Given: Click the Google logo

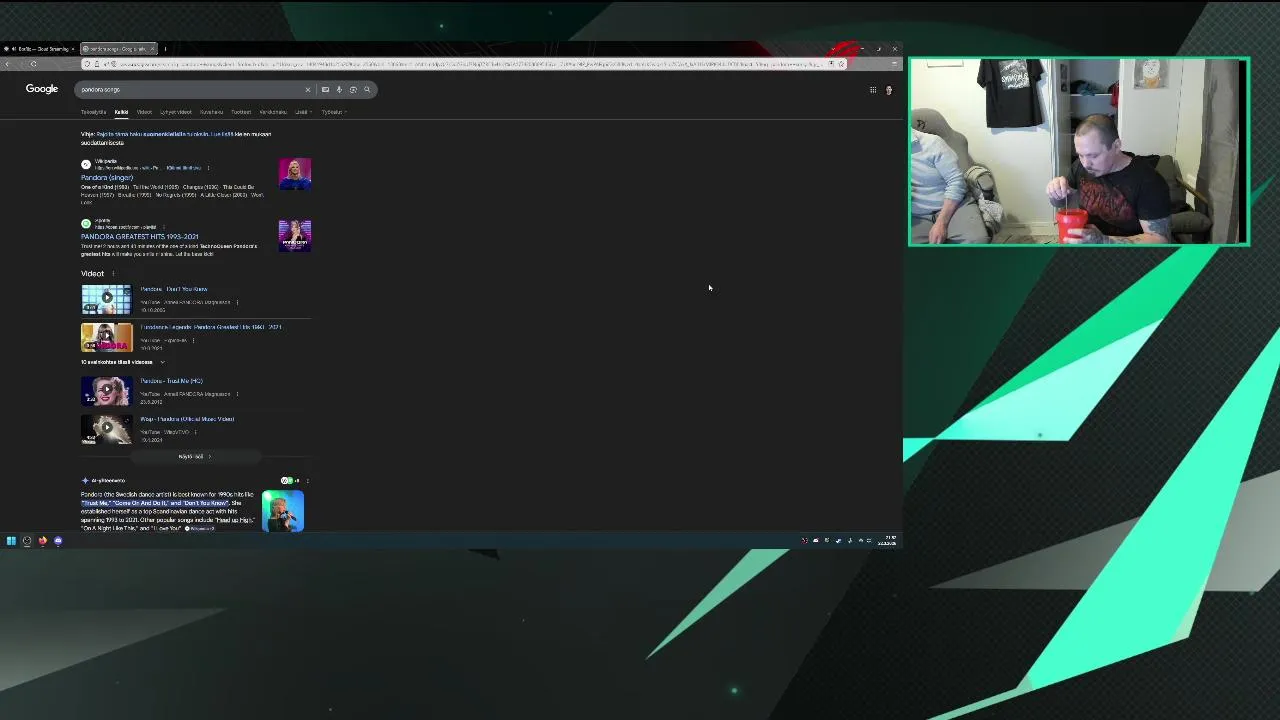Looking at the screenshot, I should click(42, 89).
